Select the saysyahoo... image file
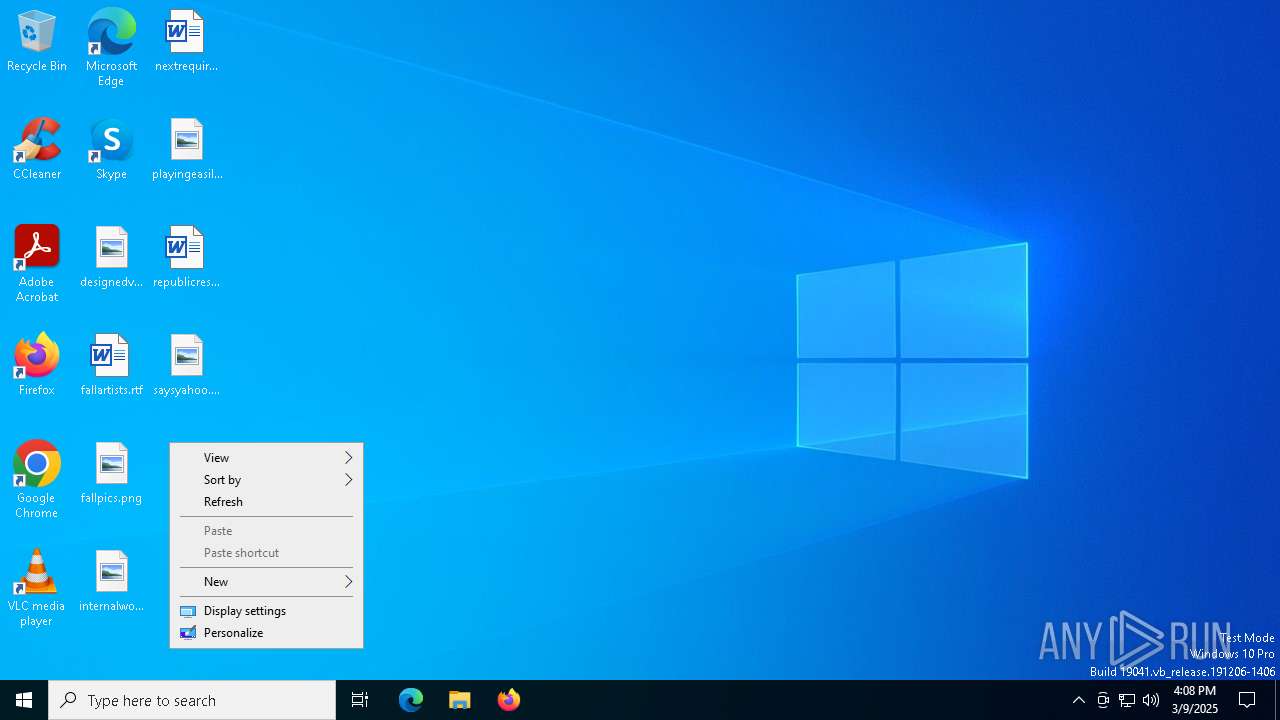 [x=187, y=366]
